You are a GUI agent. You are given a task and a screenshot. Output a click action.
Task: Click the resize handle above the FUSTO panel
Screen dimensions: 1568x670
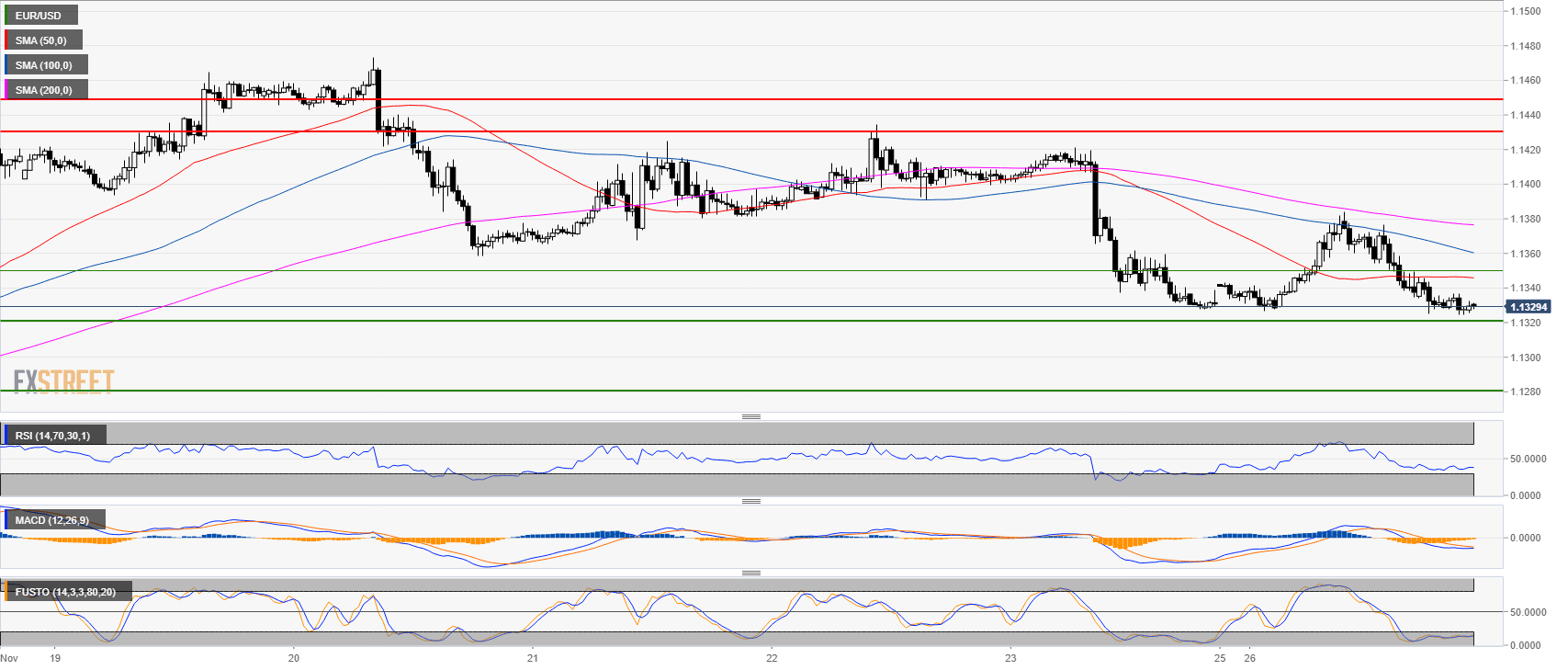click(750, 573)
